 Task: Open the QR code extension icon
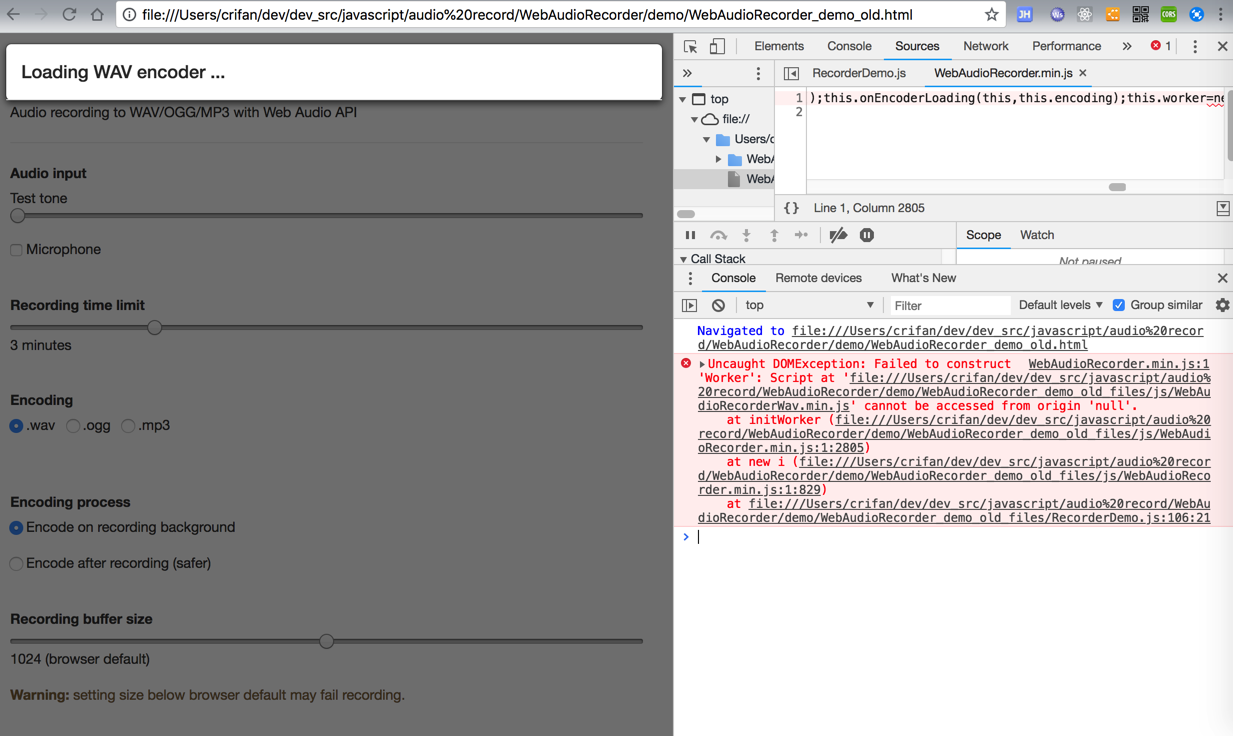click(x=1140, y=15)
